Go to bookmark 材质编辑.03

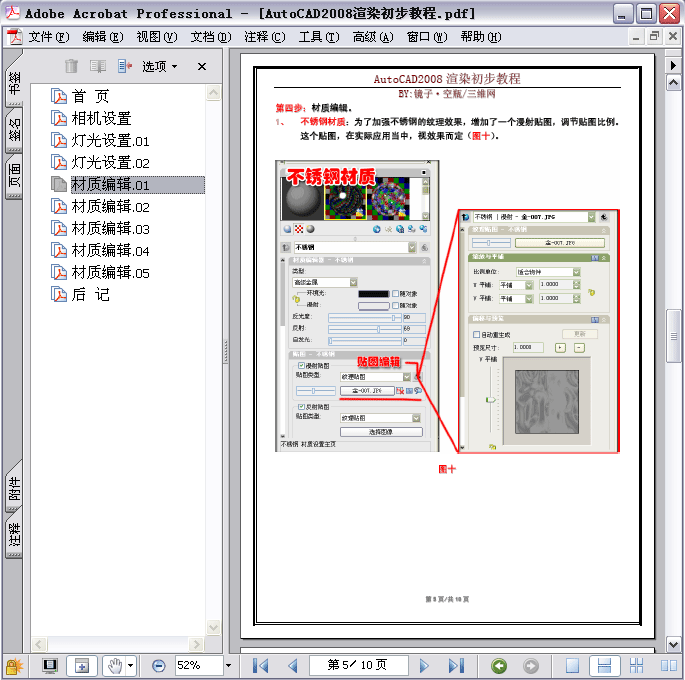(111, 228)
